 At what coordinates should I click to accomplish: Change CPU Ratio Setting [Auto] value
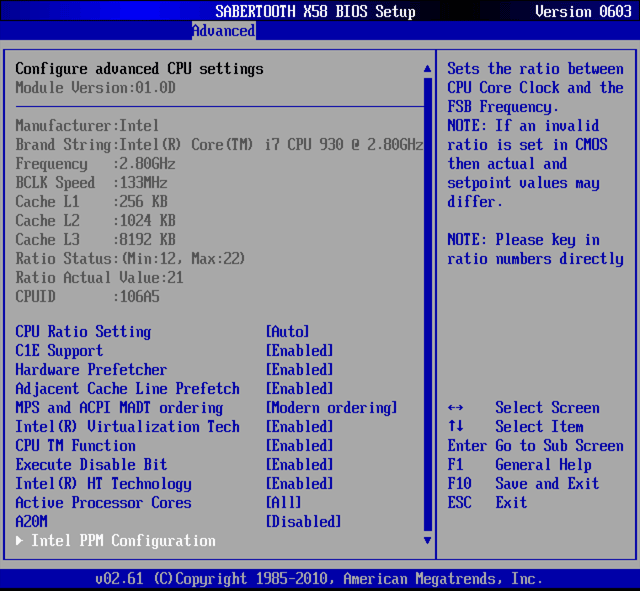[287, 331]
